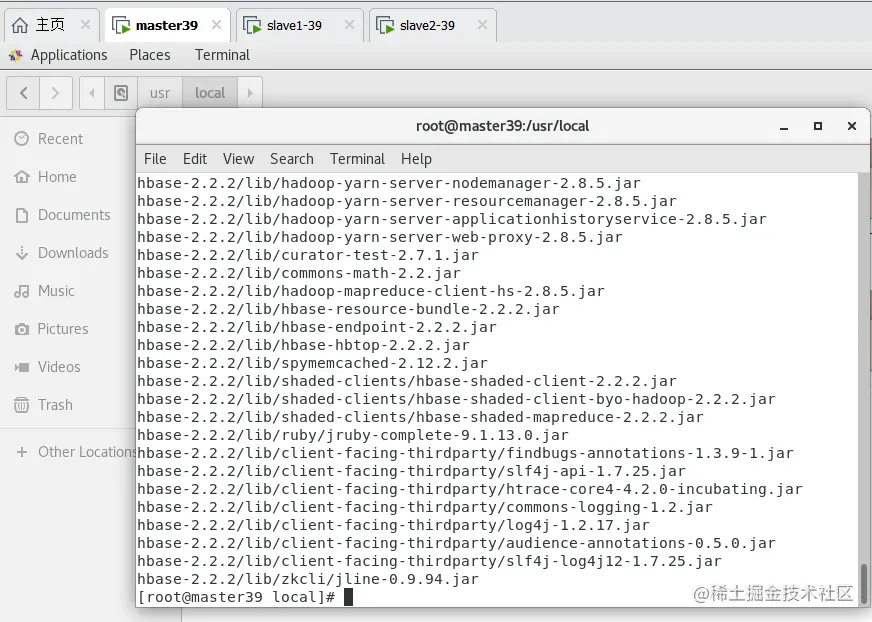Open the Terminal menu in terminal window
This screenshot has height=622, width=872.
[x=357, y=159]
